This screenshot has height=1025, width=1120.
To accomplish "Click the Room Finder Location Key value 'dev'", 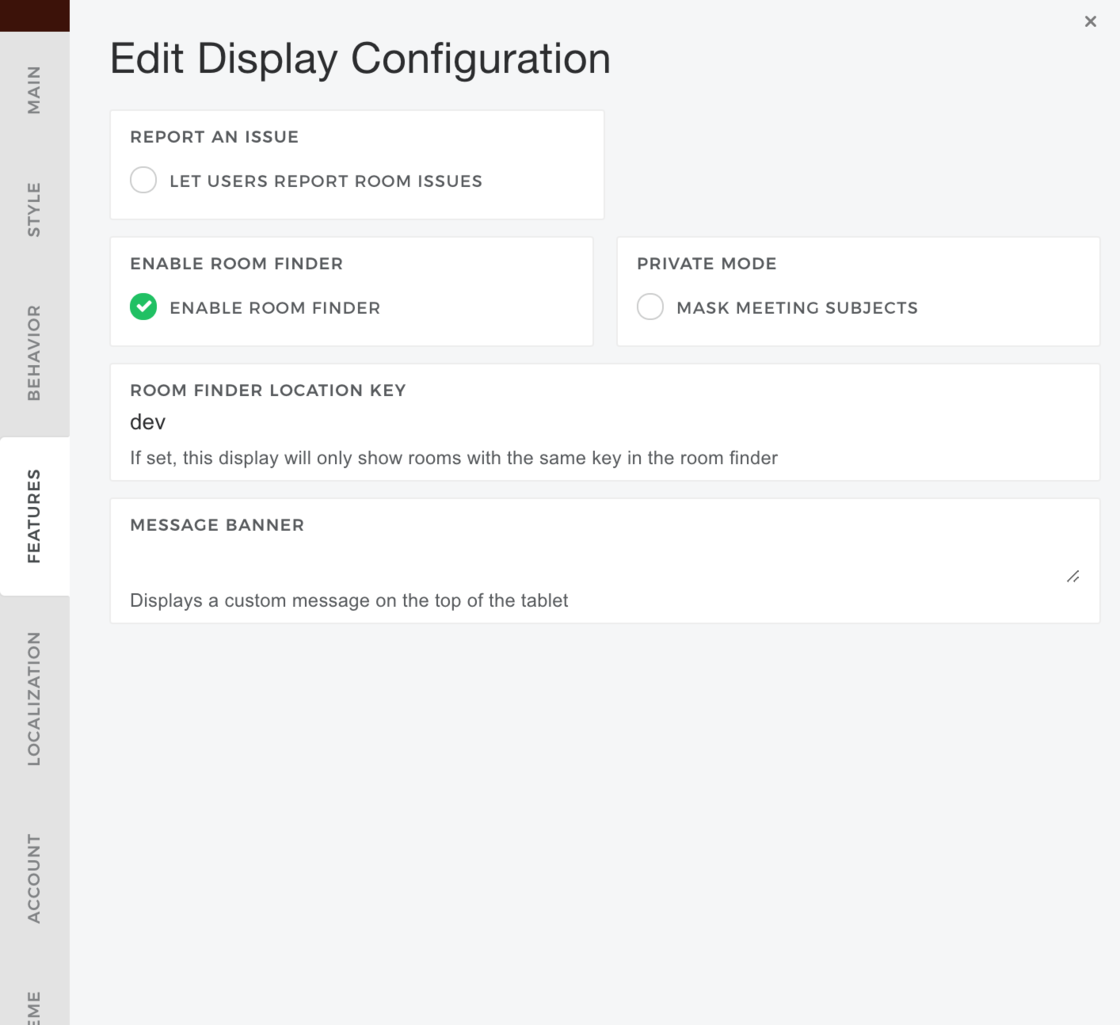I will click(x=147, y=422).
